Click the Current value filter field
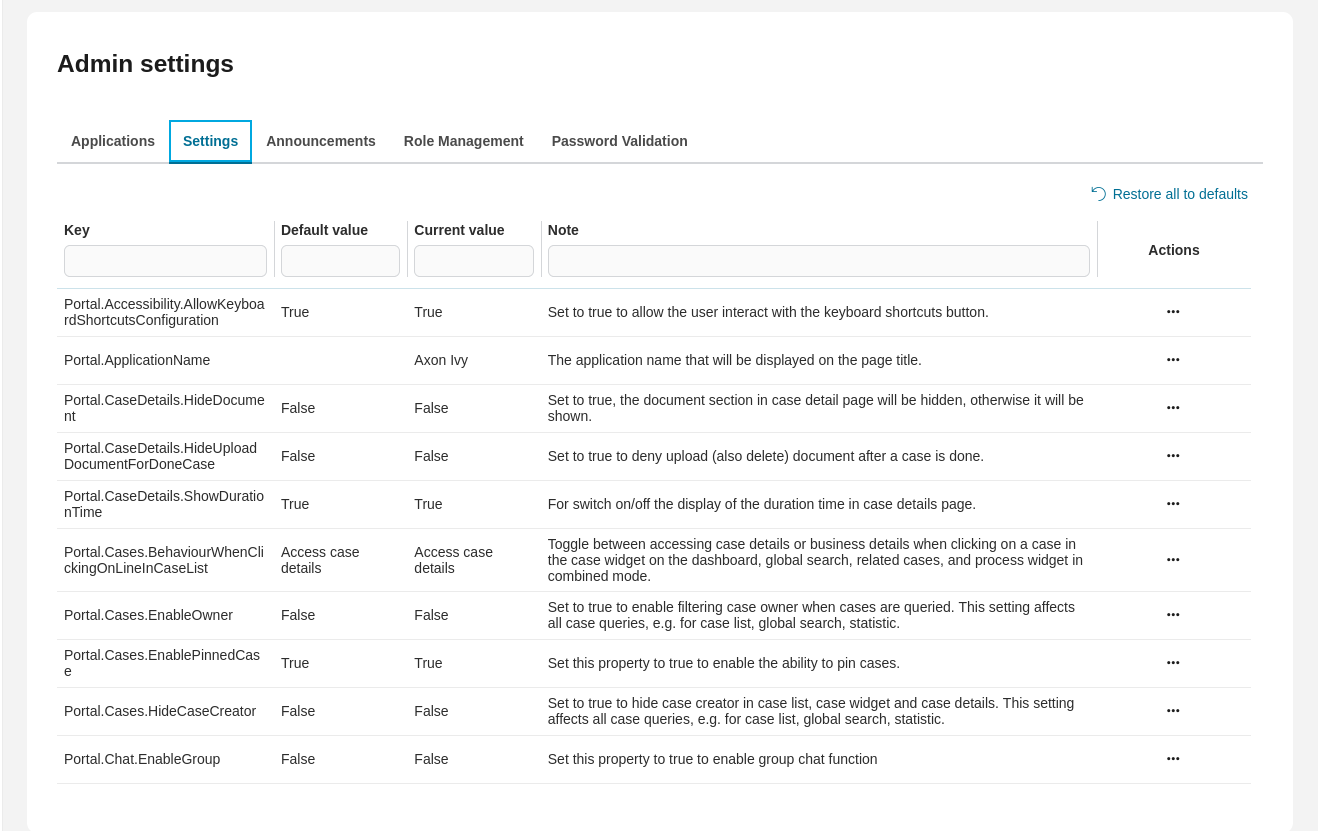Screen dimensions: 1318x831 coord(473,260)
